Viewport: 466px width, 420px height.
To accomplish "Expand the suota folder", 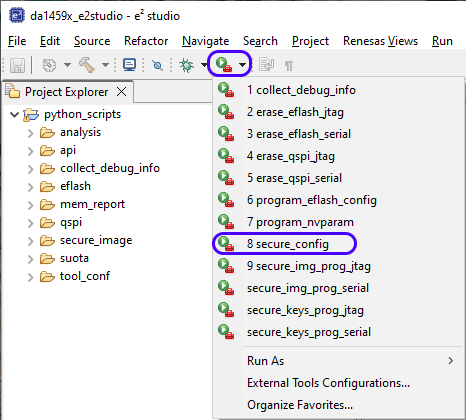I will coord(31,259).
